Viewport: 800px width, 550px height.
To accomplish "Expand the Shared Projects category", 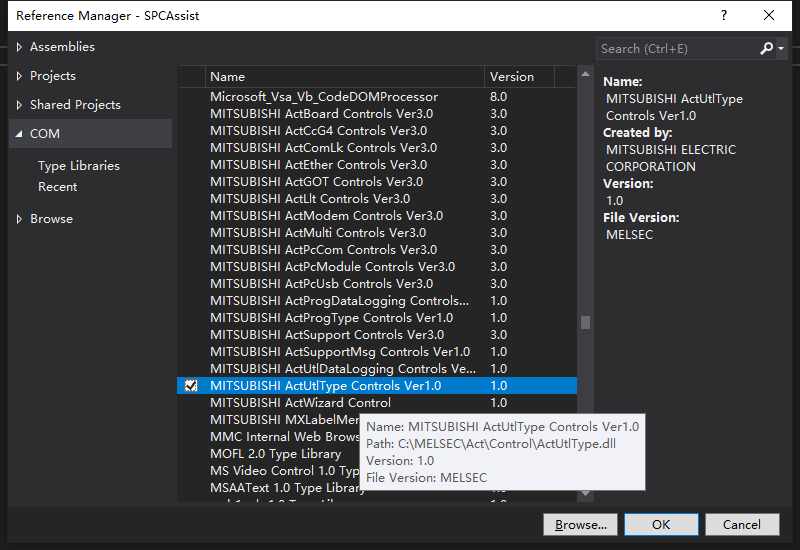I will (21, 105).
